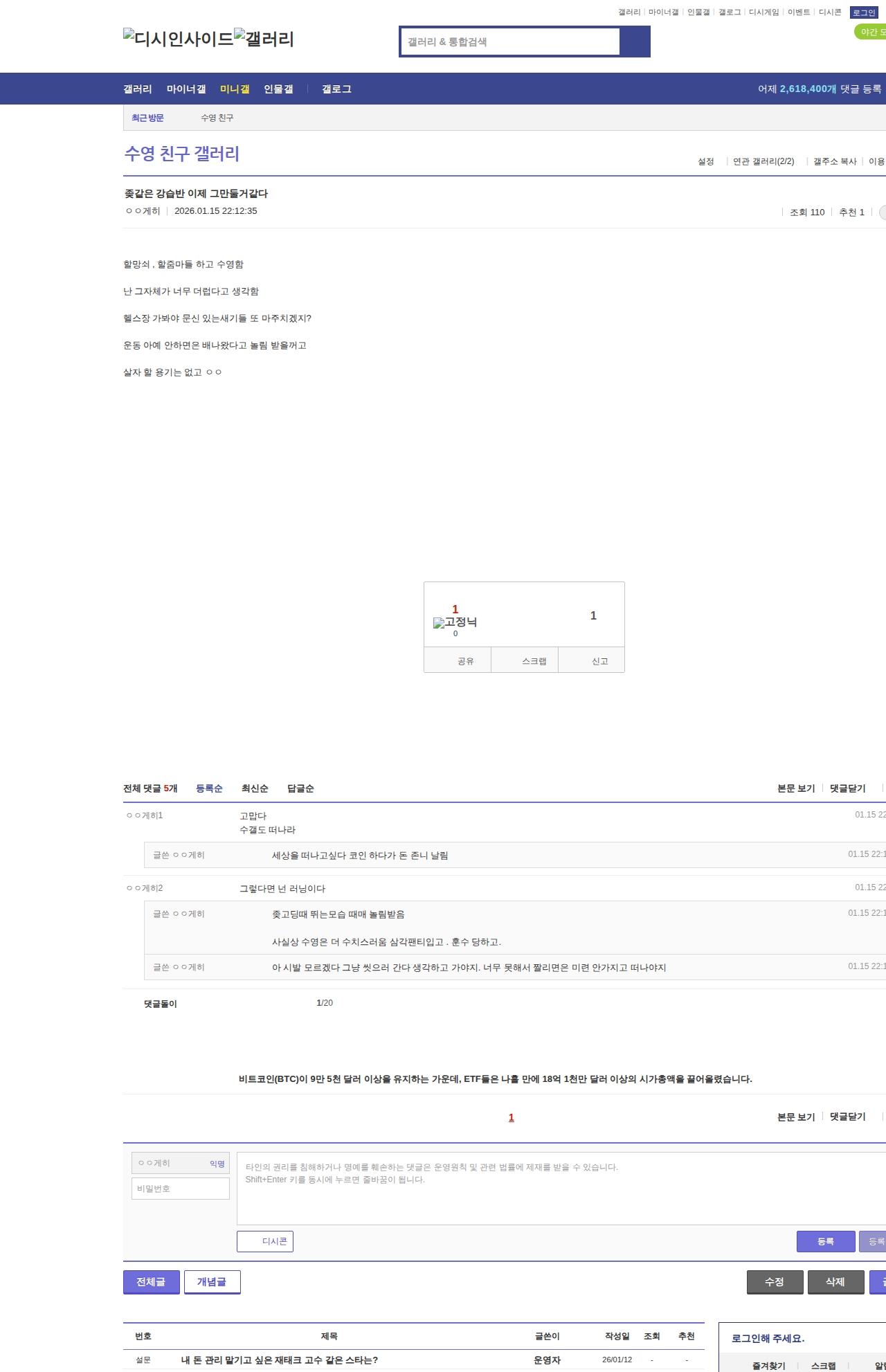The width and height of the screenshot is (886, 1372).
Task: Open survey post about 재테크 고수 스타
Action: click(x=280, y=1360)
